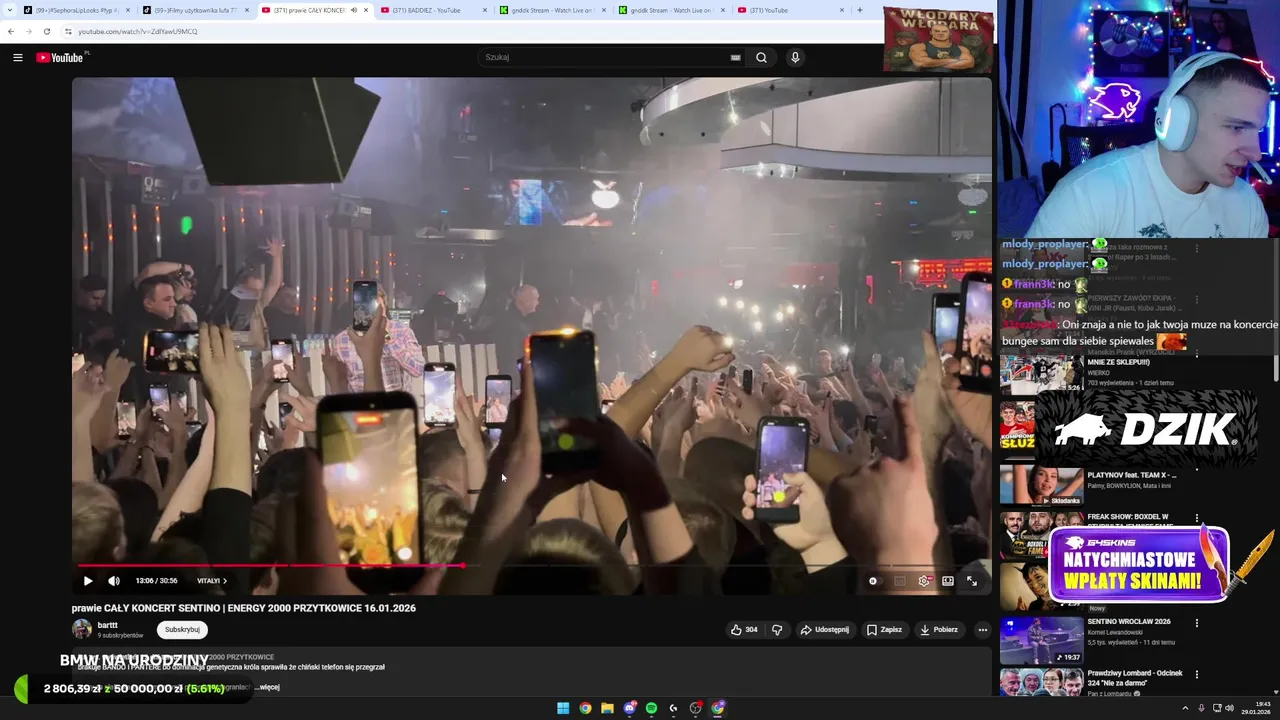Play the paused video
1280x720 pixels.
click(x=88, y=581)
